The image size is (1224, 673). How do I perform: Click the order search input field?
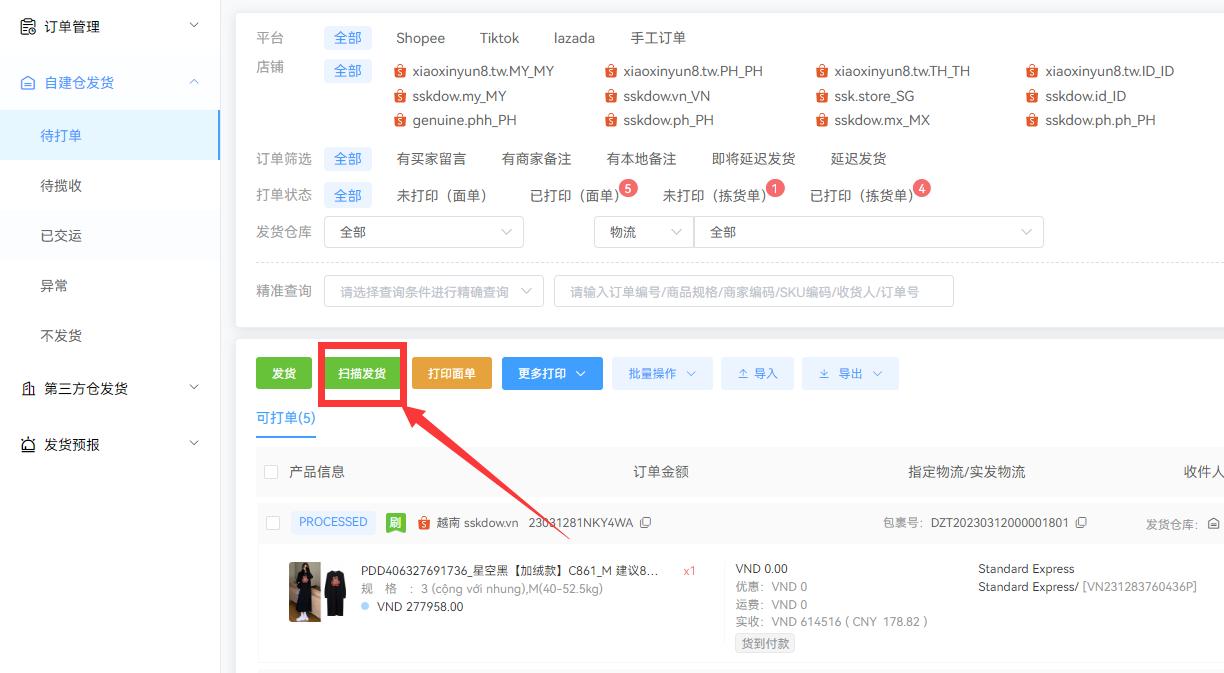coord(753,291)
